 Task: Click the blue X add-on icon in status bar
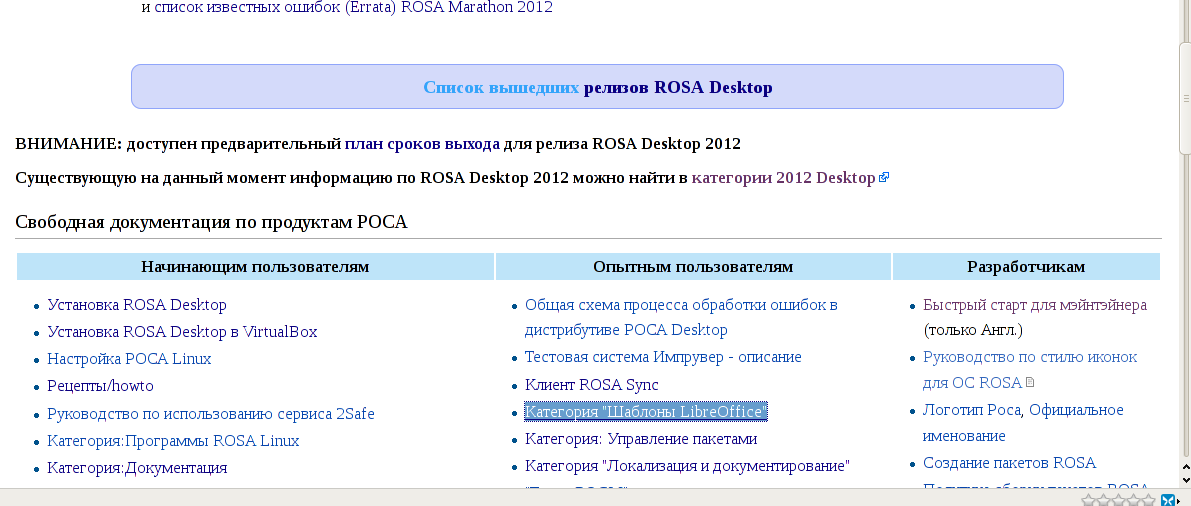pos(1168,500)
